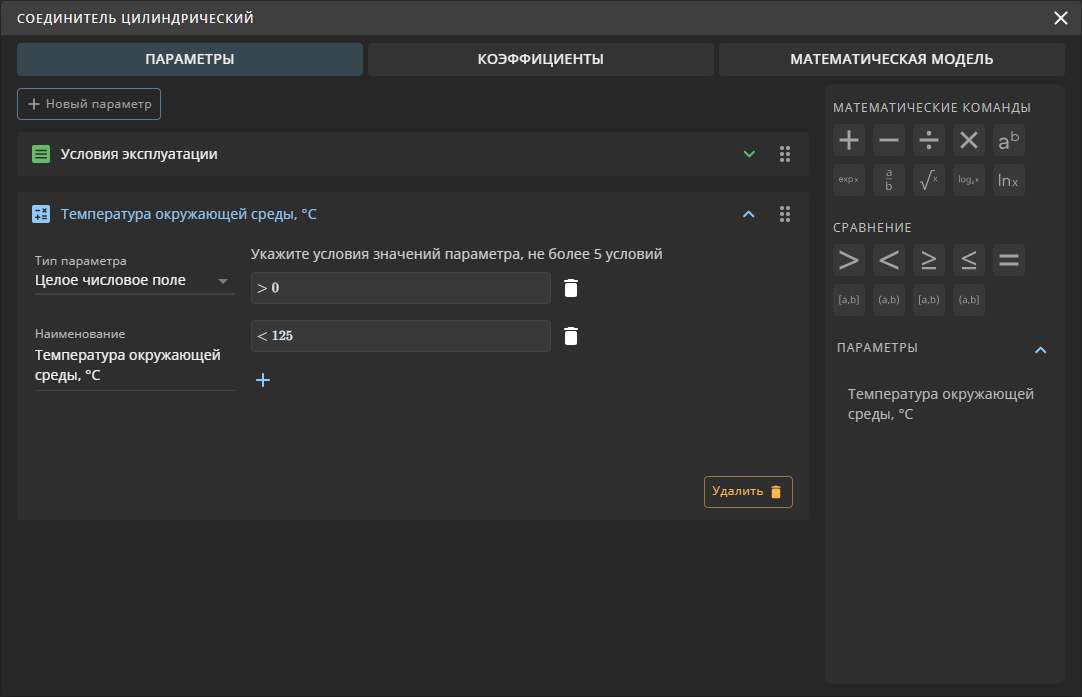Click the calculator icon of Температура окружающей среды
Image resolution: width=1082 pixels, height=697 pixels.
point(41,214)
